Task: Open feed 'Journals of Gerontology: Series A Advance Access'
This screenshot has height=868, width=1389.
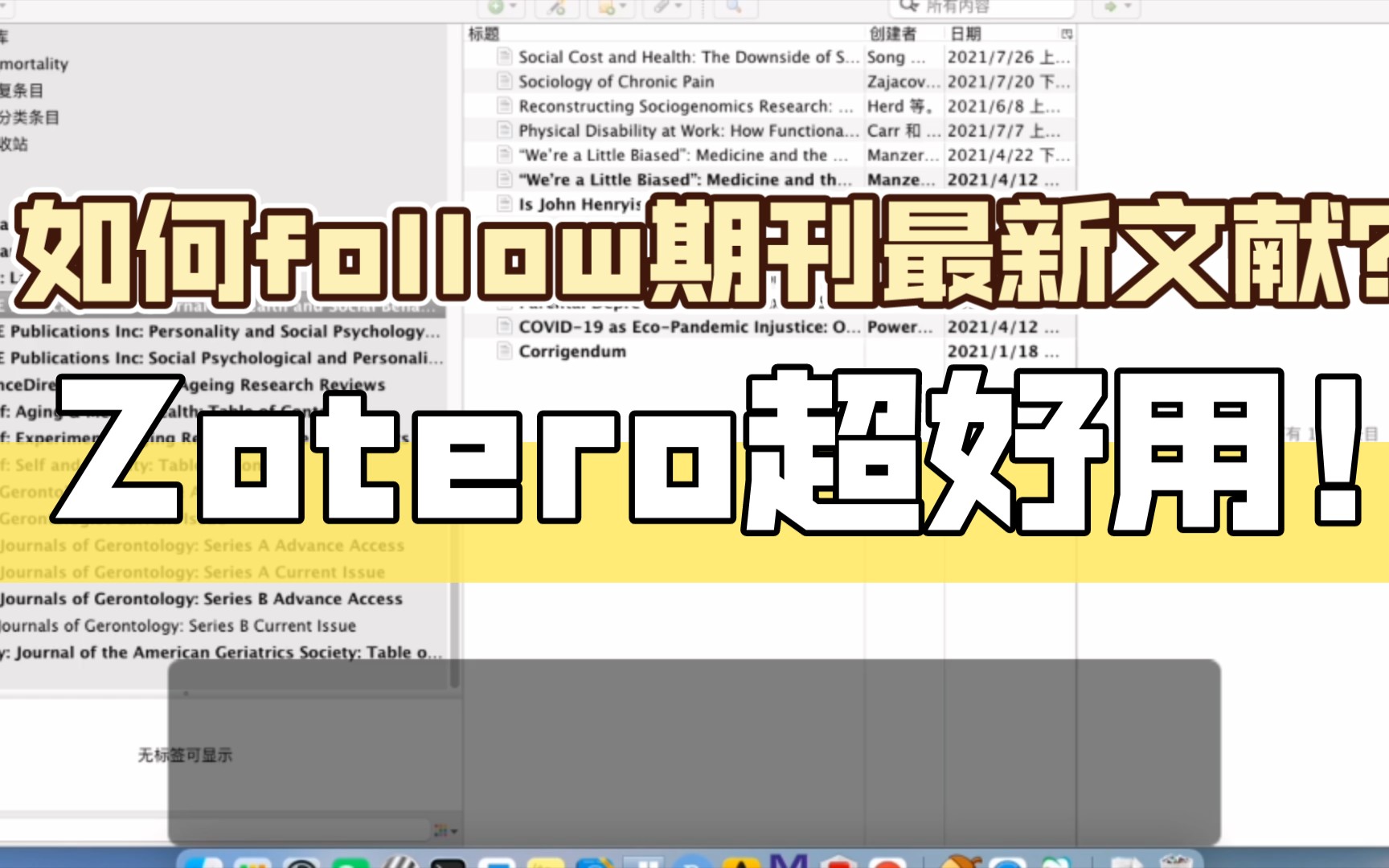Action: (203, 545)
